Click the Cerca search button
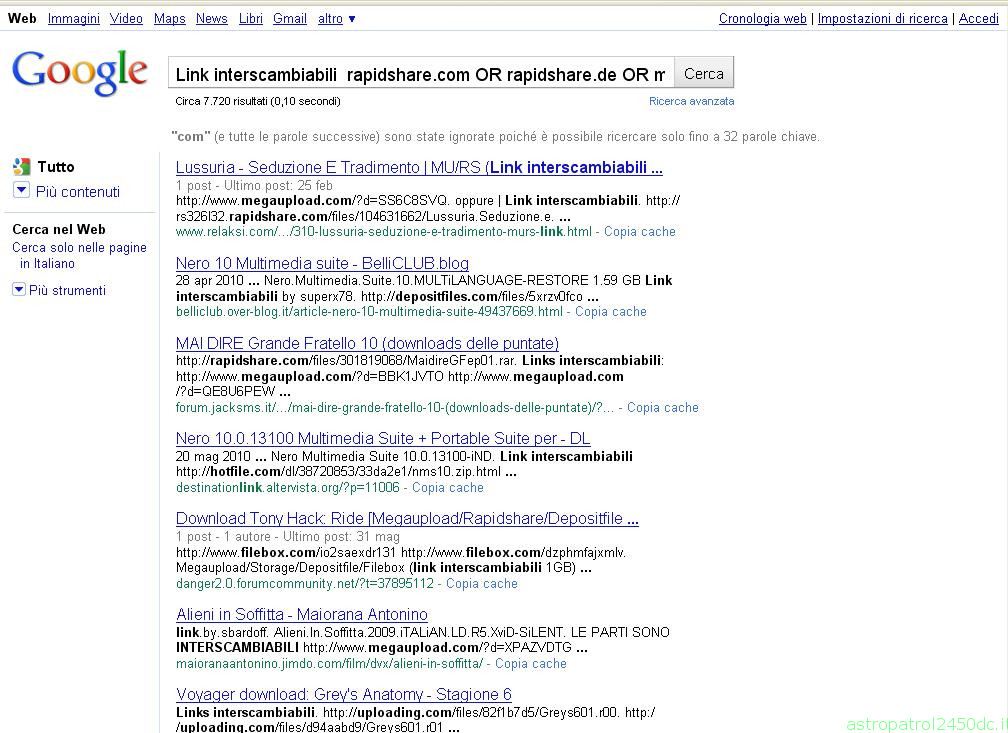1008x733 pixels. click(704, 73)
